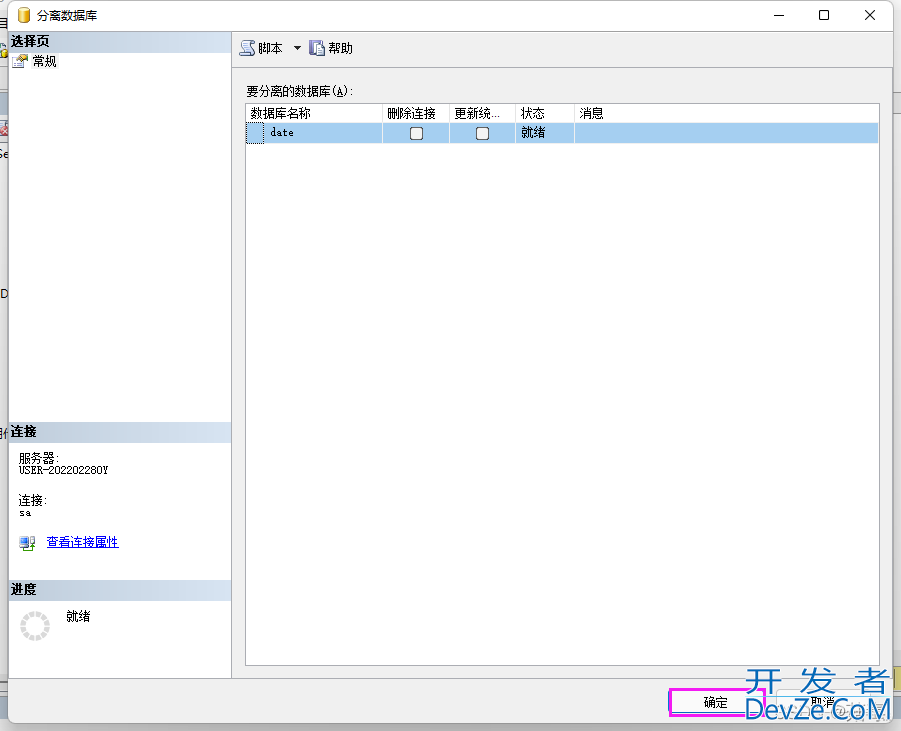901x731 pixels.
Task: Click the sa connection login text
Action: coord(25,513)
